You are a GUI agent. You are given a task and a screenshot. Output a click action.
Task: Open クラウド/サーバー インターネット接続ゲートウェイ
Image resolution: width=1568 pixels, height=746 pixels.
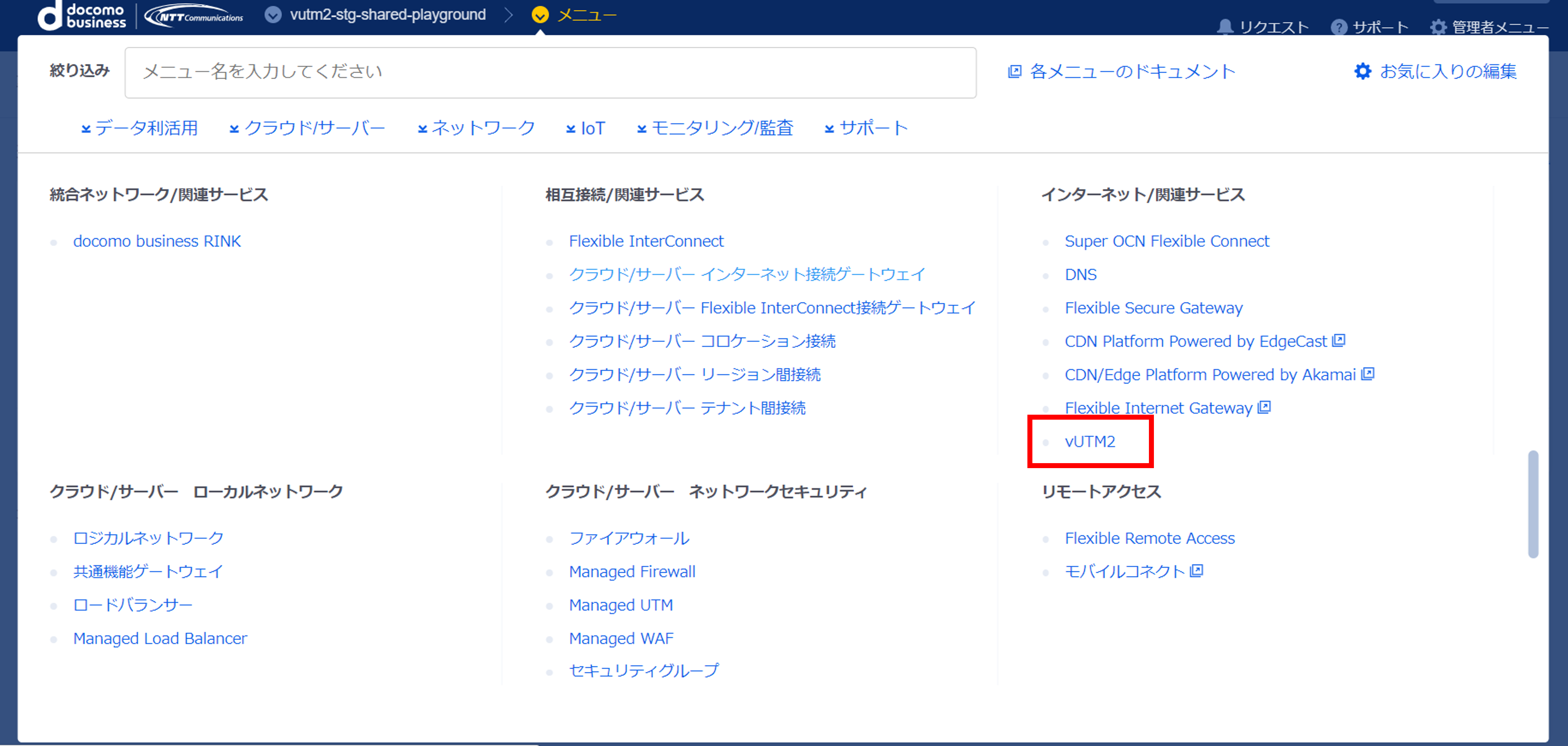(746, 274)
